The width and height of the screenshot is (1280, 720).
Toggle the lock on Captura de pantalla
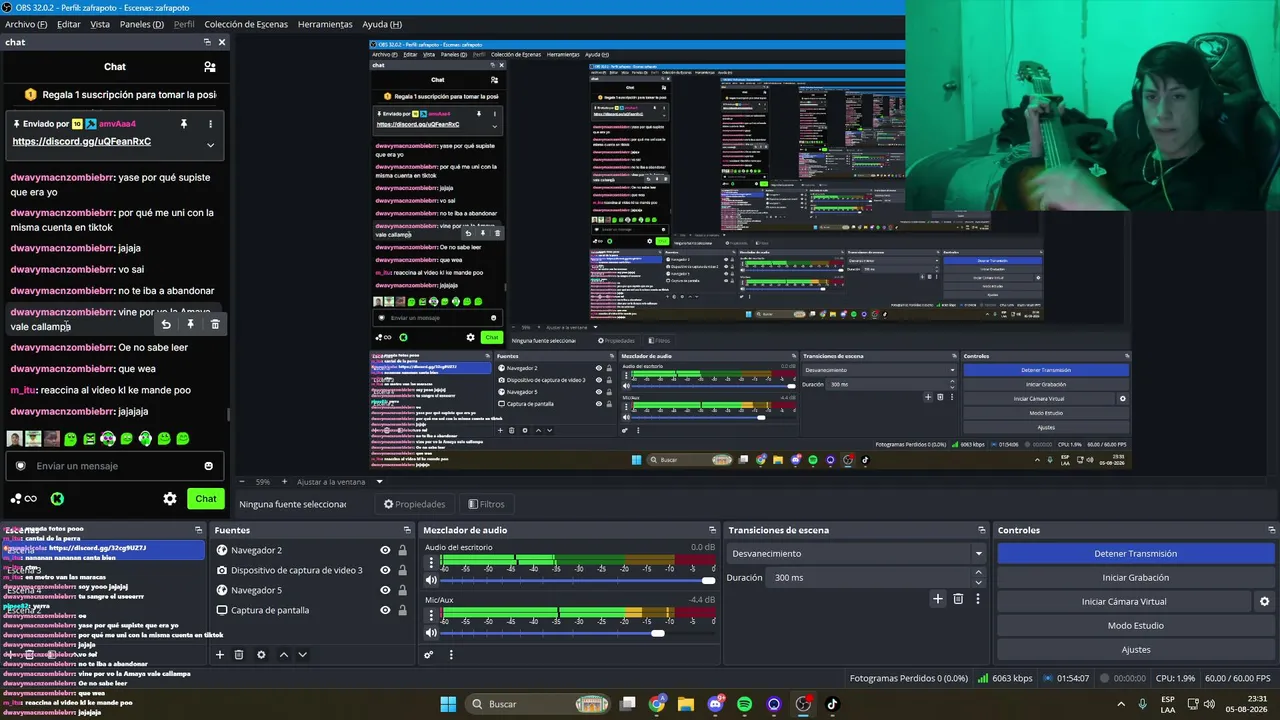pyautogui.click(x=402, y=610)
